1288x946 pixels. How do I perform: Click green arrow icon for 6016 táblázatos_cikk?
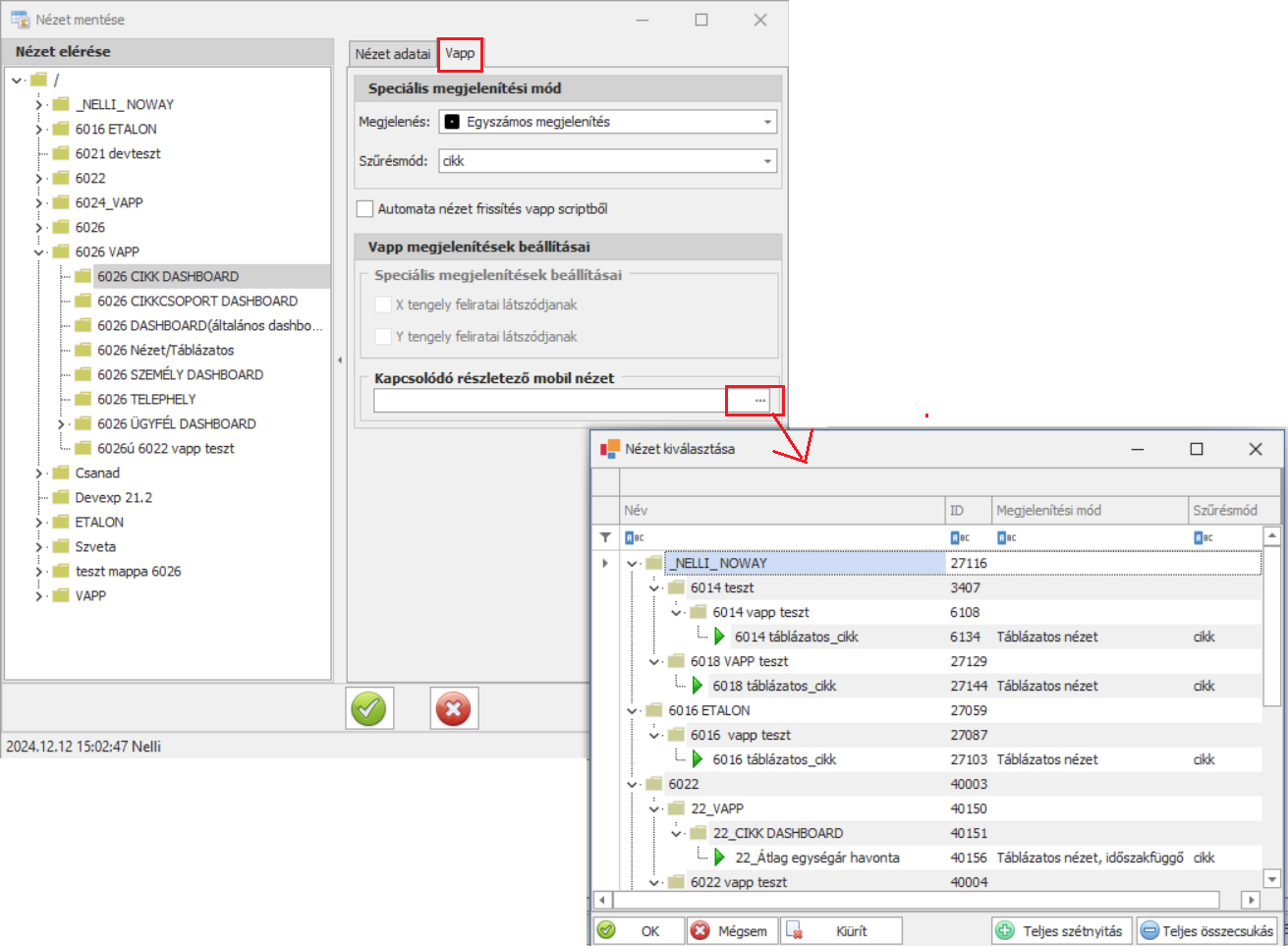point(698,759)
